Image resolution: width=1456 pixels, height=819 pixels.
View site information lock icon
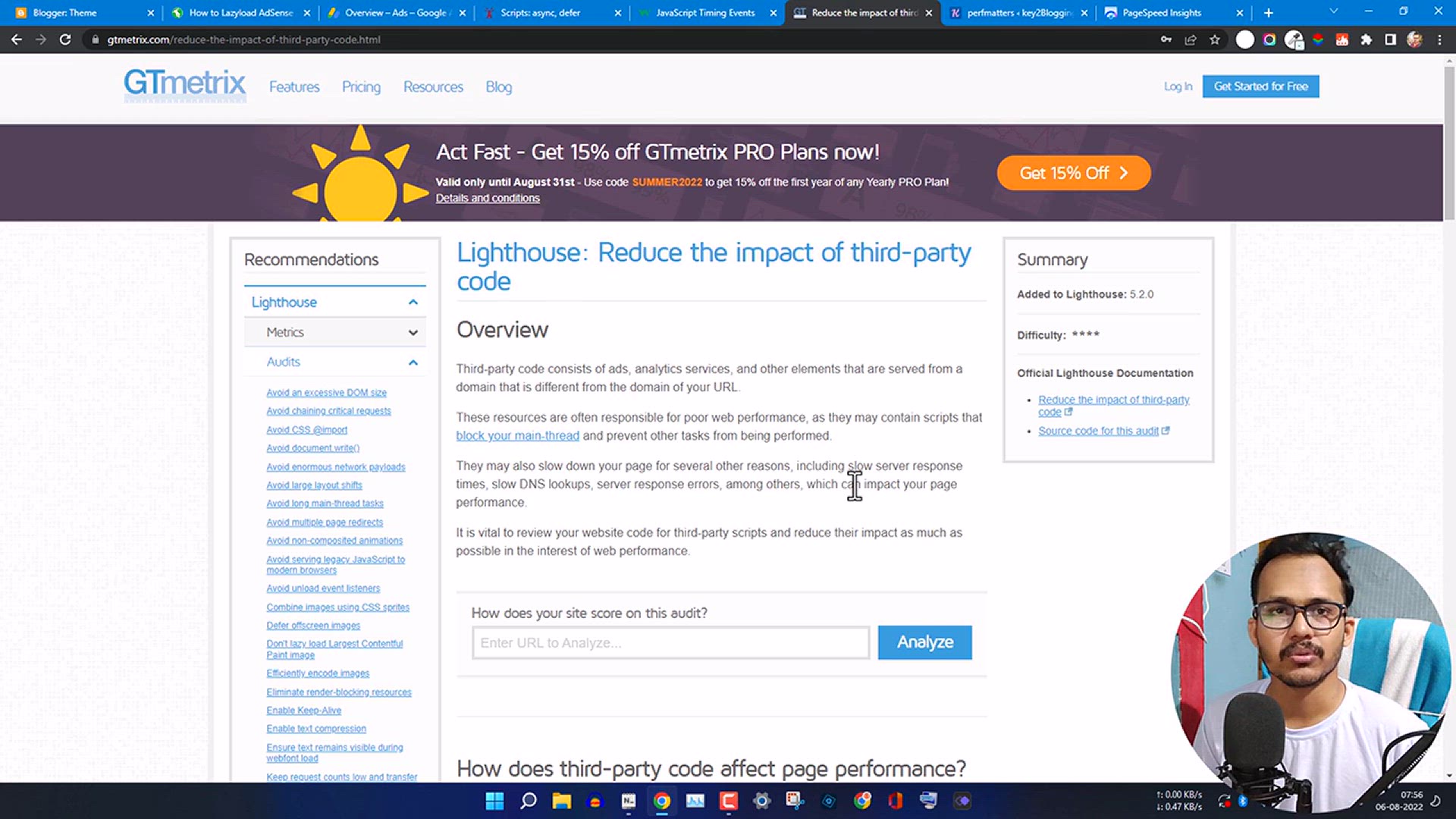point(95,39)
